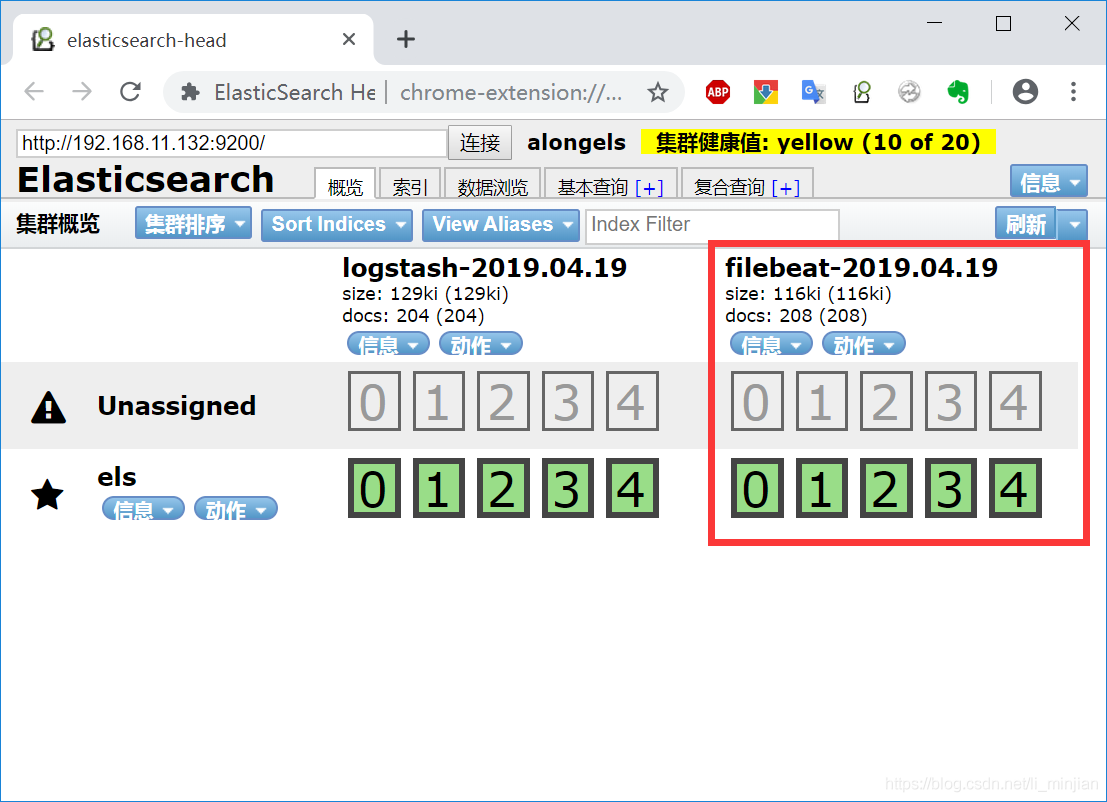The image size is (1107, 802).
Task: Select logstash primary shard 1 on els
Action: pos(438,488)
